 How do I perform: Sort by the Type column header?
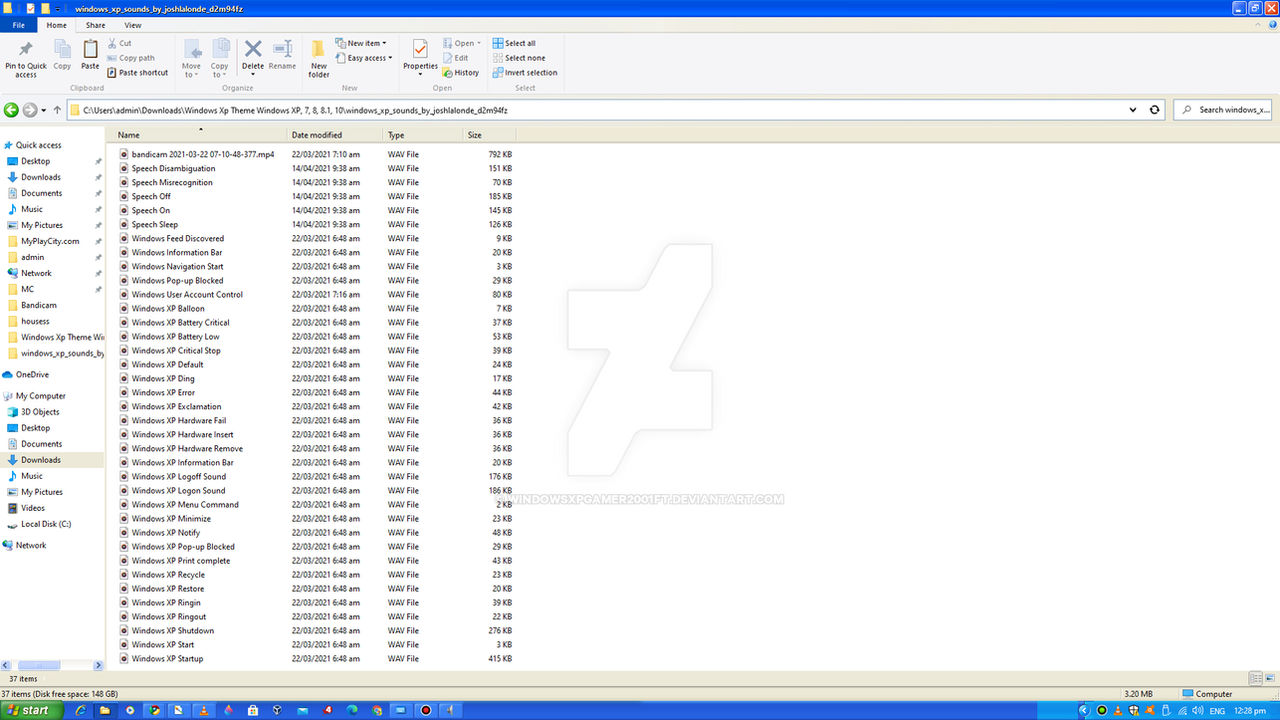click(424, 135)
